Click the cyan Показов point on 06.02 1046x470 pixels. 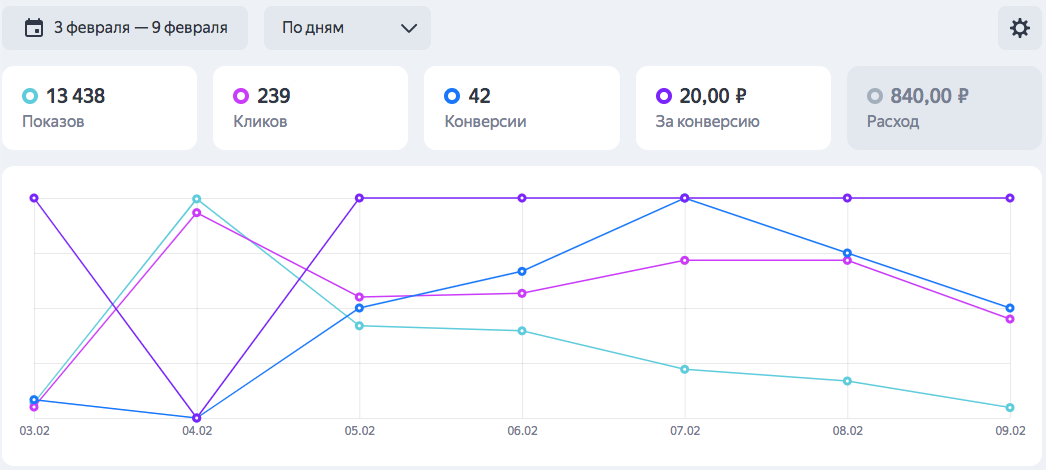click(x=522, y=331)
